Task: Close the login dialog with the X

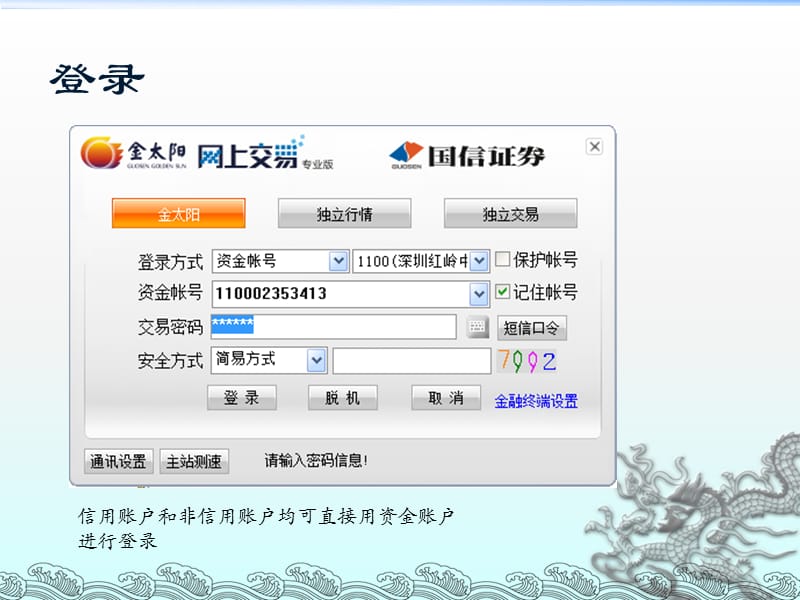Action: coord(594,147)
